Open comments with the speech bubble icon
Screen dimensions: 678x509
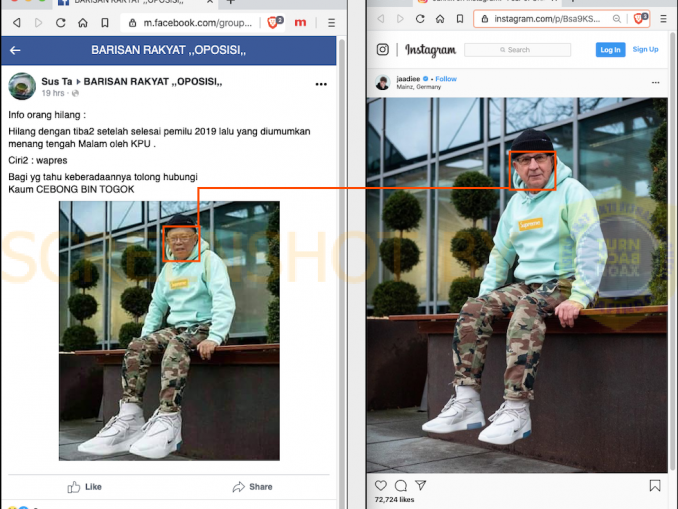click(401, 485)
